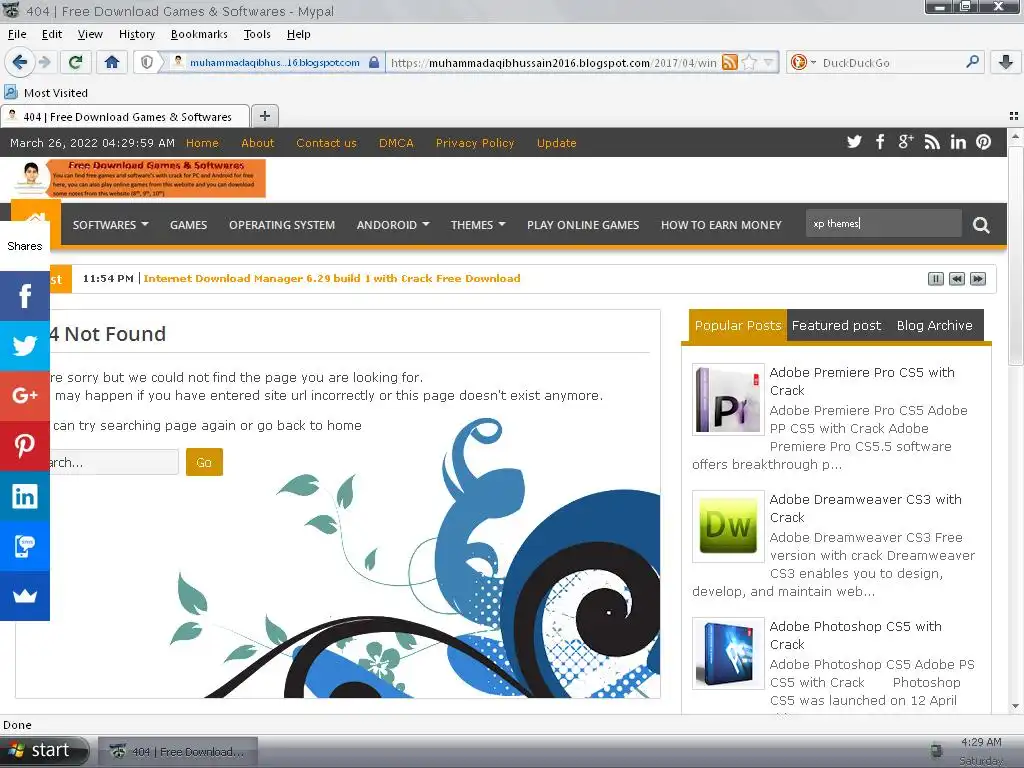The height and width of the screenshot is (768, 1024).
Task: Open the Tools menu
Action: pyautogui.click(x=257, y=34)
